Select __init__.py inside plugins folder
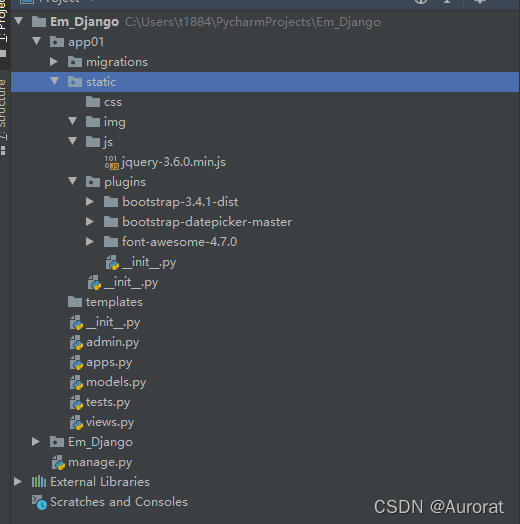Image resolution: width=520 pixels, height=524 pixels. (149, 263)
